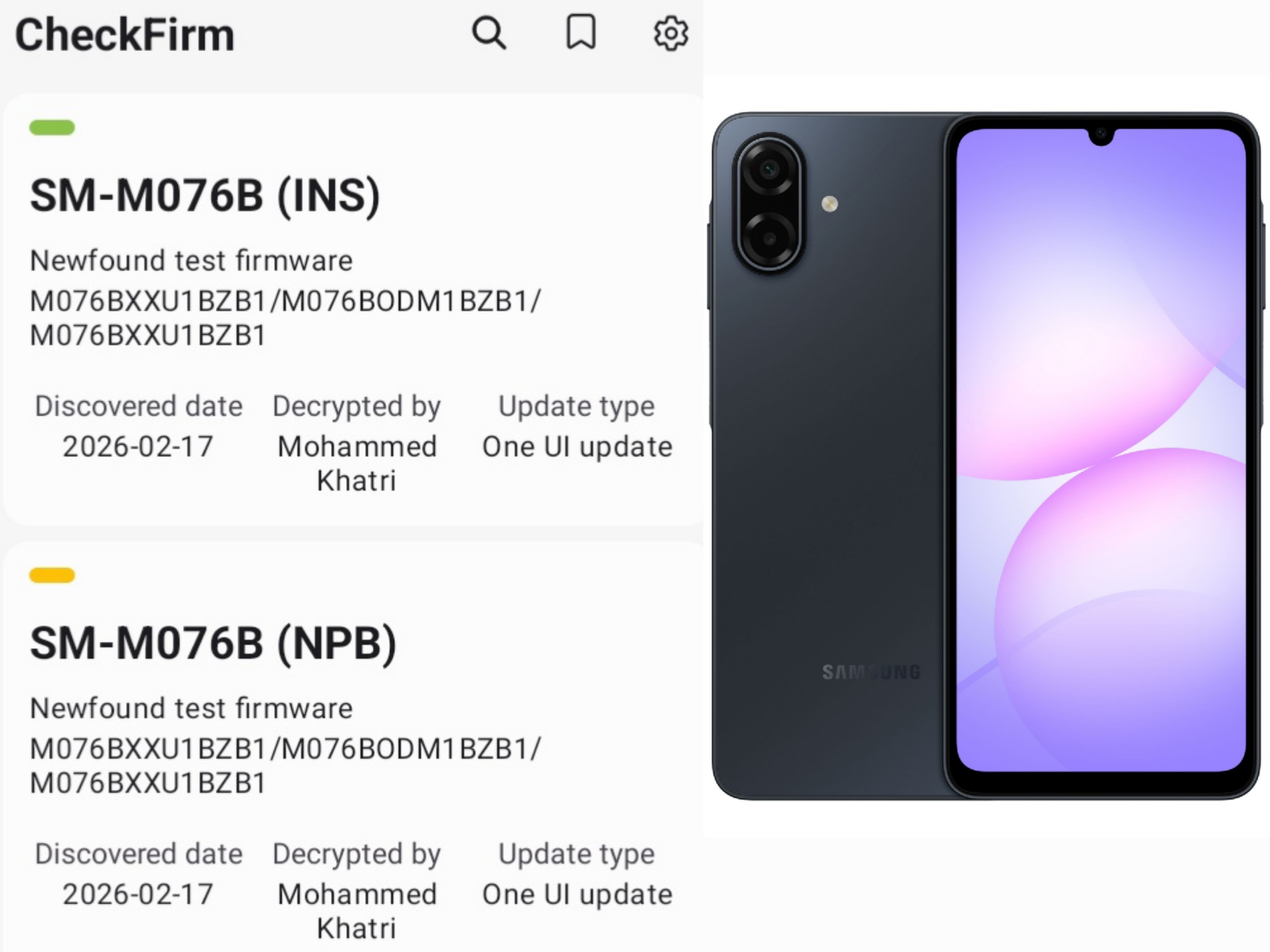Tap Mohammed Khatri in the NPB card
The height and width of the screenshot is (952, 1270).
coord(357,911)
